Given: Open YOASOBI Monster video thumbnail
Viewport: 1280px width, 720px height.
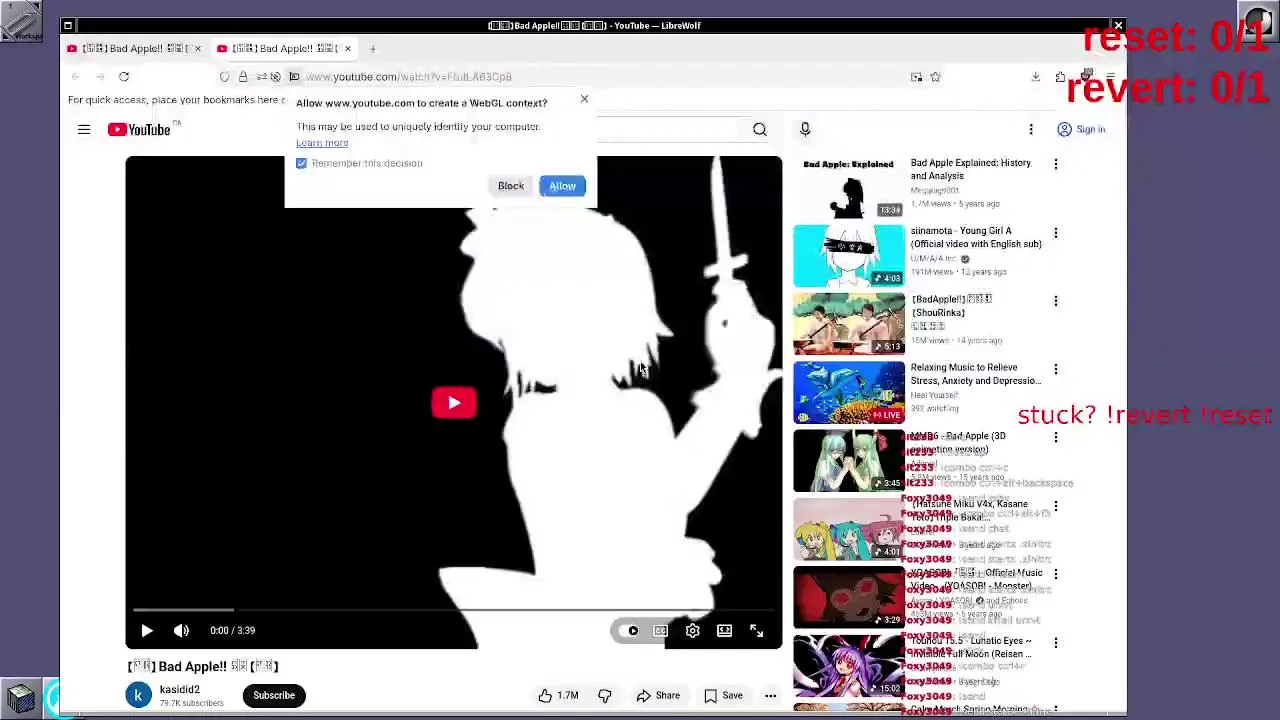Looking at the screenshot, I should click(849, 598).
